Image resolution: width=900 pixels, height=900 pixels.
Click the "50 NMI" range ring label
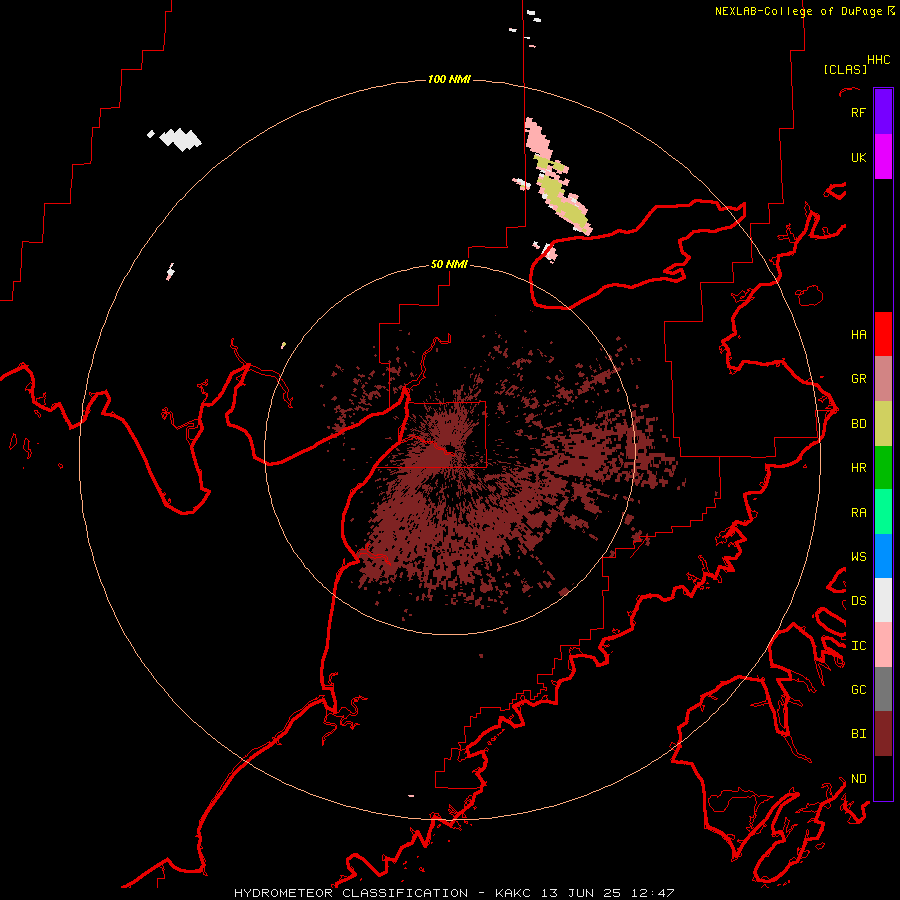[x=449, y=264]
